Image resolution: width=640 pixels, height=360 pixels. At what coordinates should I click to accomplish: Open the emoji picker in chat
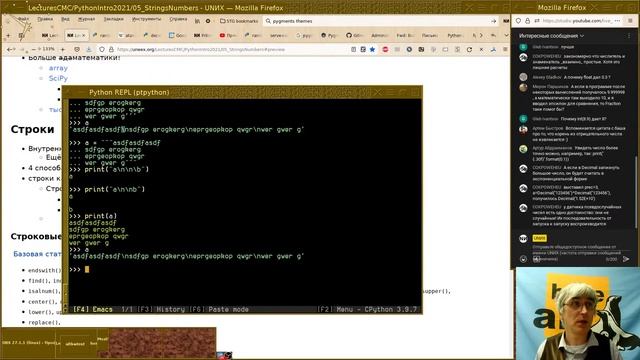(x=523, y=259)
